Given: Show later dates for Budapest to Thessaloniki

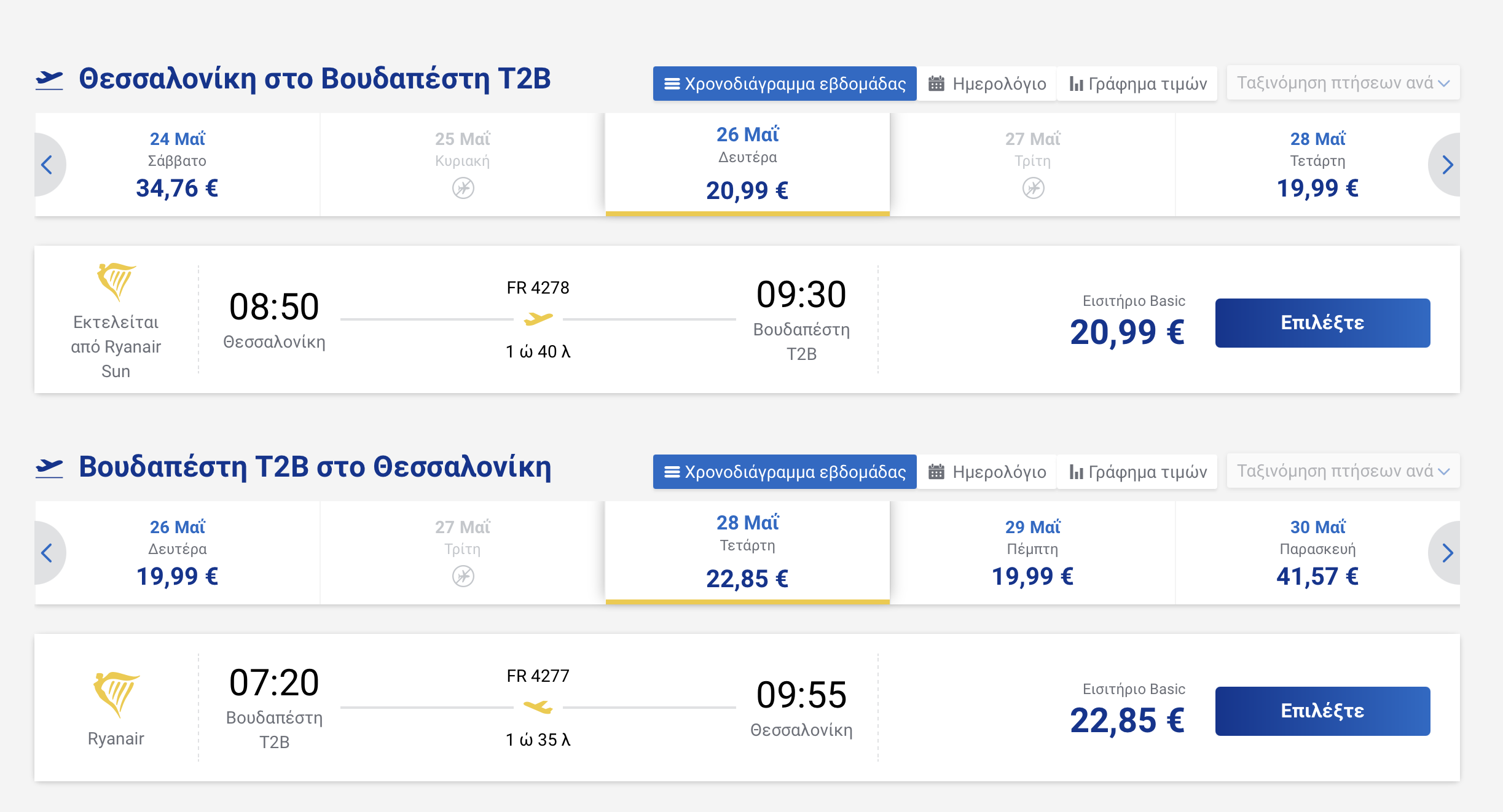Looking at the screenshot, I should (x=1446, y=553).
